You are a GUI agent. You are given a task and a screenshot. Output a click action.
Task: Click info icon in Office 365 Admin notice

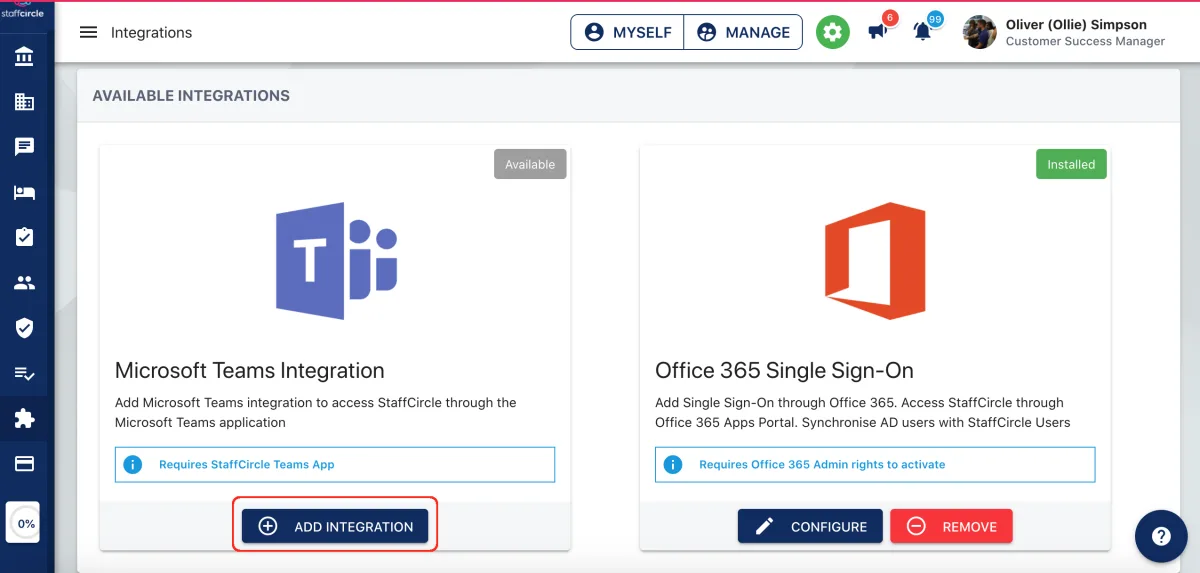(x=673, y=465)
